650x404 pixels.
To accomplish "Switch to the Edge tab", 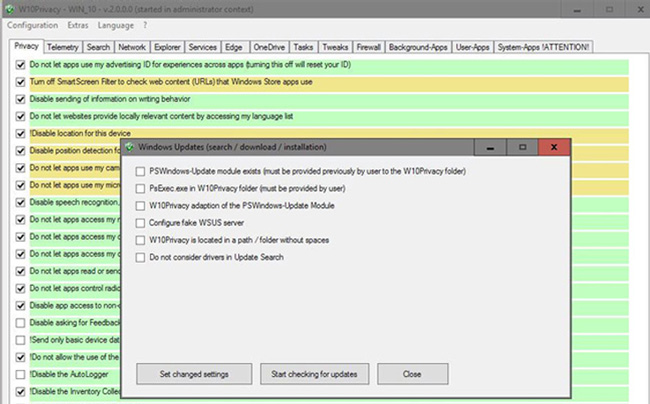I will pyautogui.click(x=234, y=47).
